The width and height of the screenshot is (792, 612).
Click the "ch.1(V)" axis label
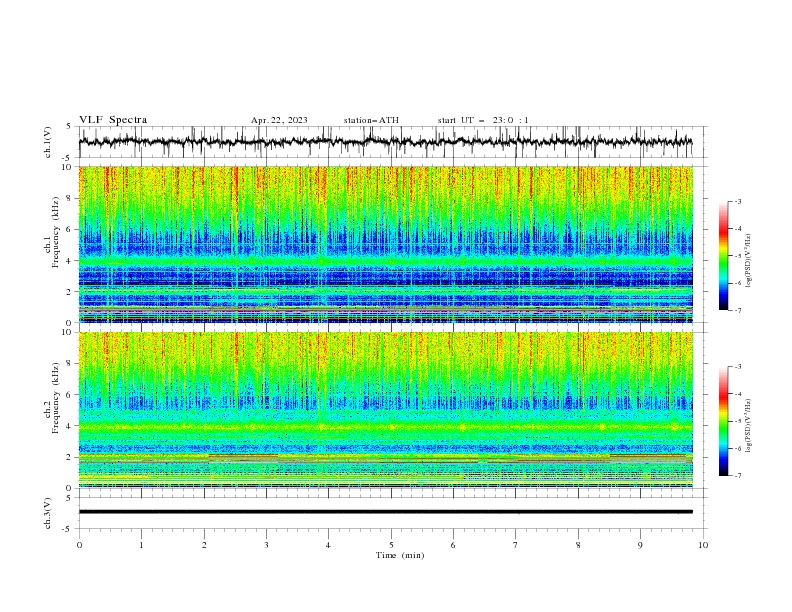pyautogui.click(x=48, y=142)
